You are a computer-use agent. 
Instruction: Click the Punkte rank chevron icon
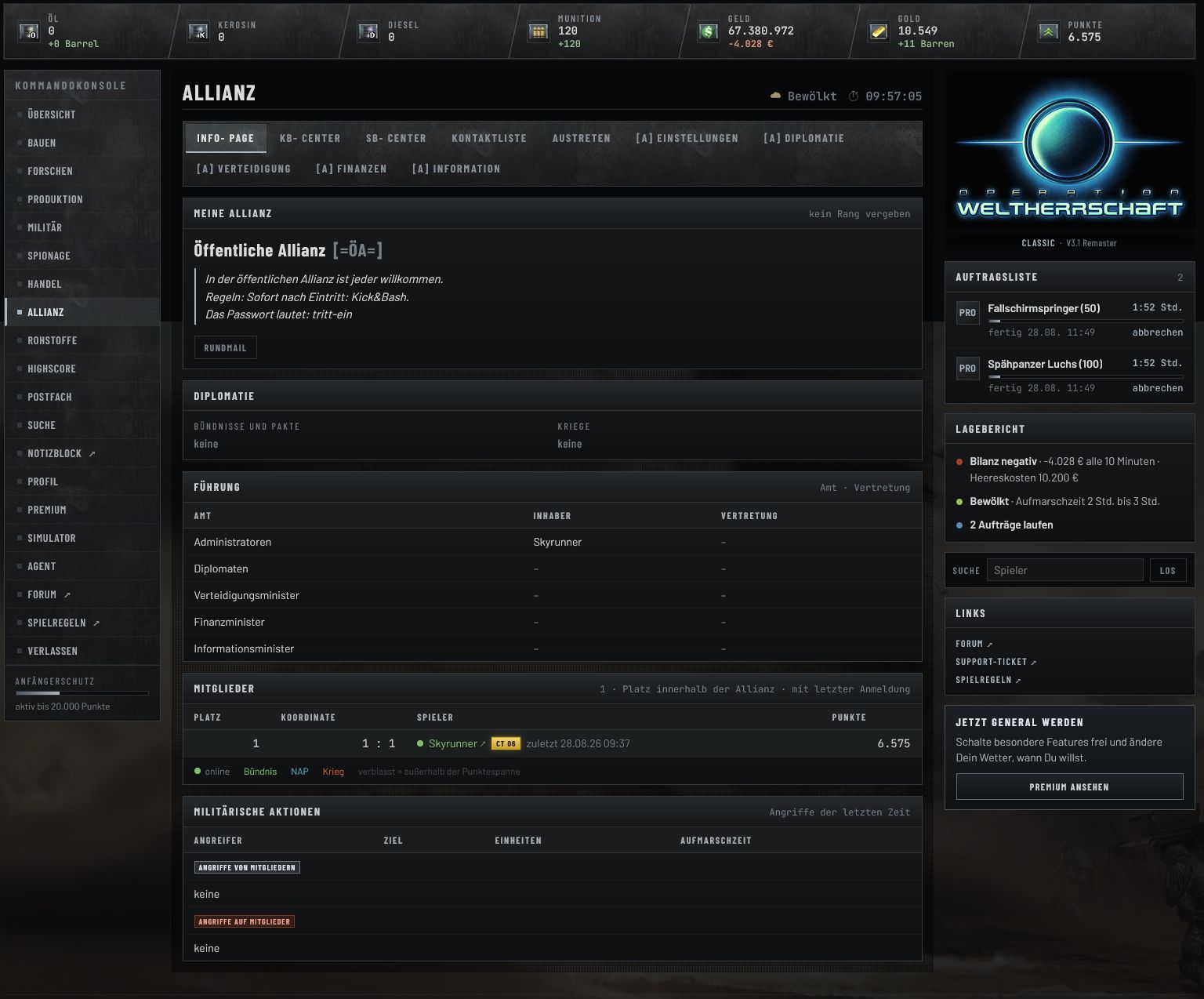tap(1049, 31)
